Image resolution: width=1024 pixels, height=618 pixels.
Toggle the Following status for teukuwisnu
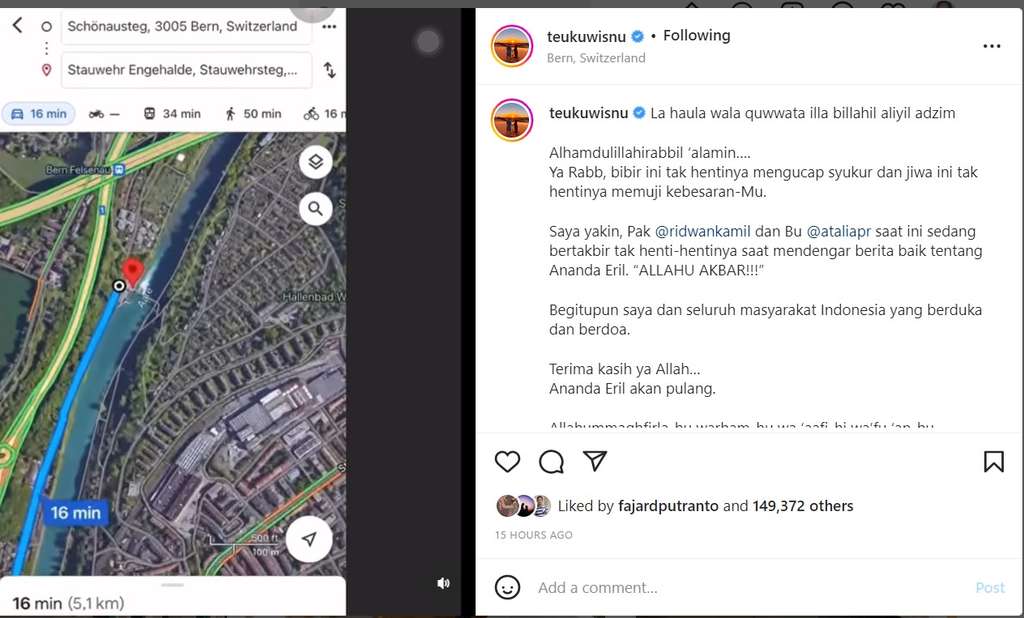(696, 35)
